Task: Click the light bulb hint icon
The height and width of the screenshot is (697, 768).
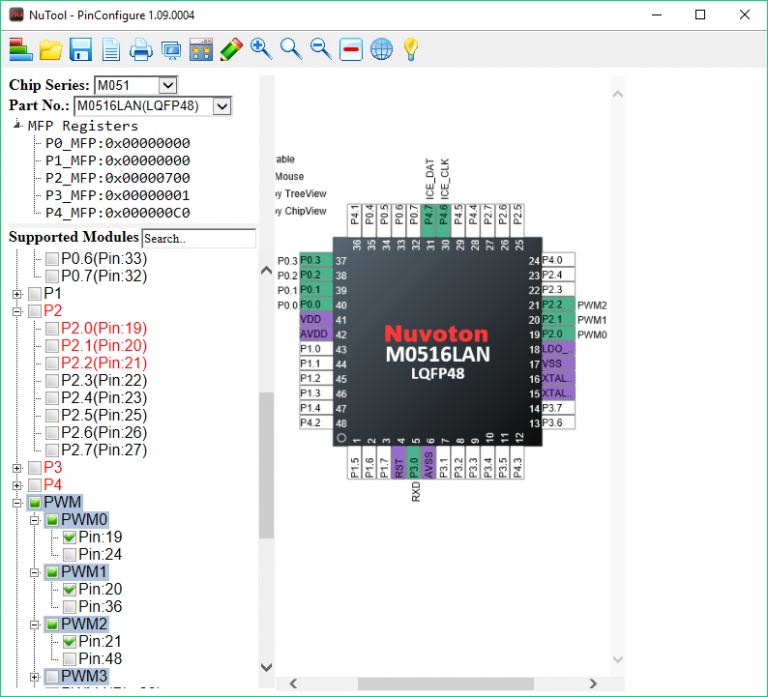Action: [x=411, y=49]
